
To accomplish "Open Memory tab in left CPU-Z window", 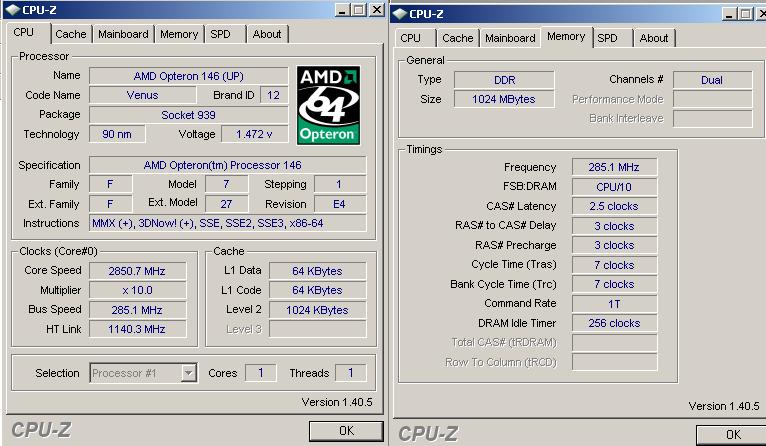I will click(x=179, y=34).
